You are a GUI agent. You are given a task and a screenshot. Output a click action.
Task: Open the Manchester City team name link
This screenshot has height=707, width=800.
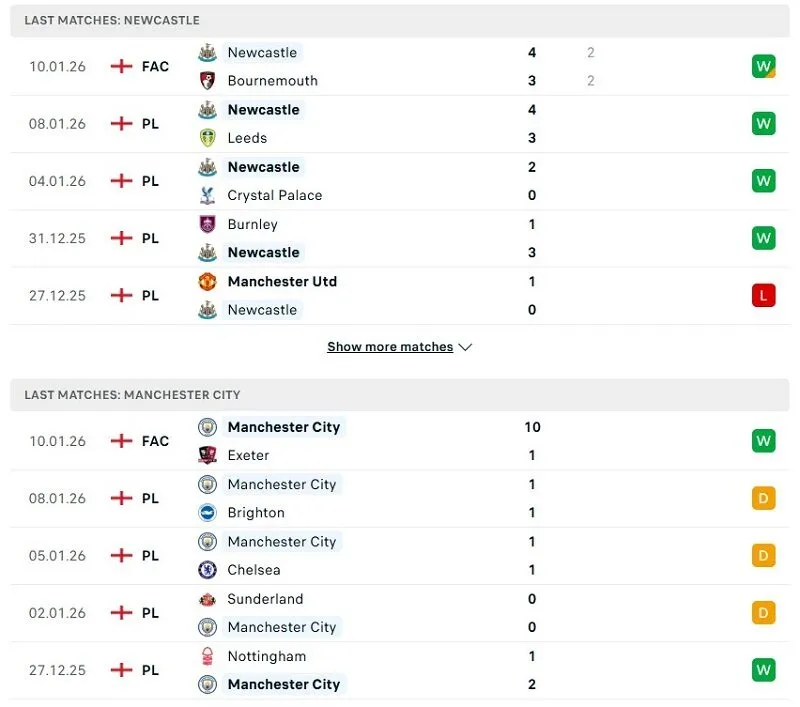point(284,427)
